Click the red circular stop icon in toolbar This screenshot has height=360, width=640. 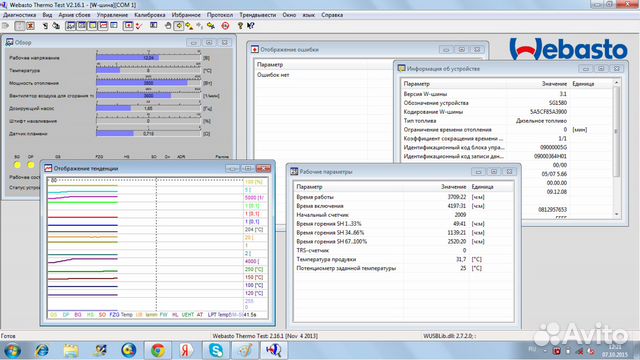click(x=225, y=26)
